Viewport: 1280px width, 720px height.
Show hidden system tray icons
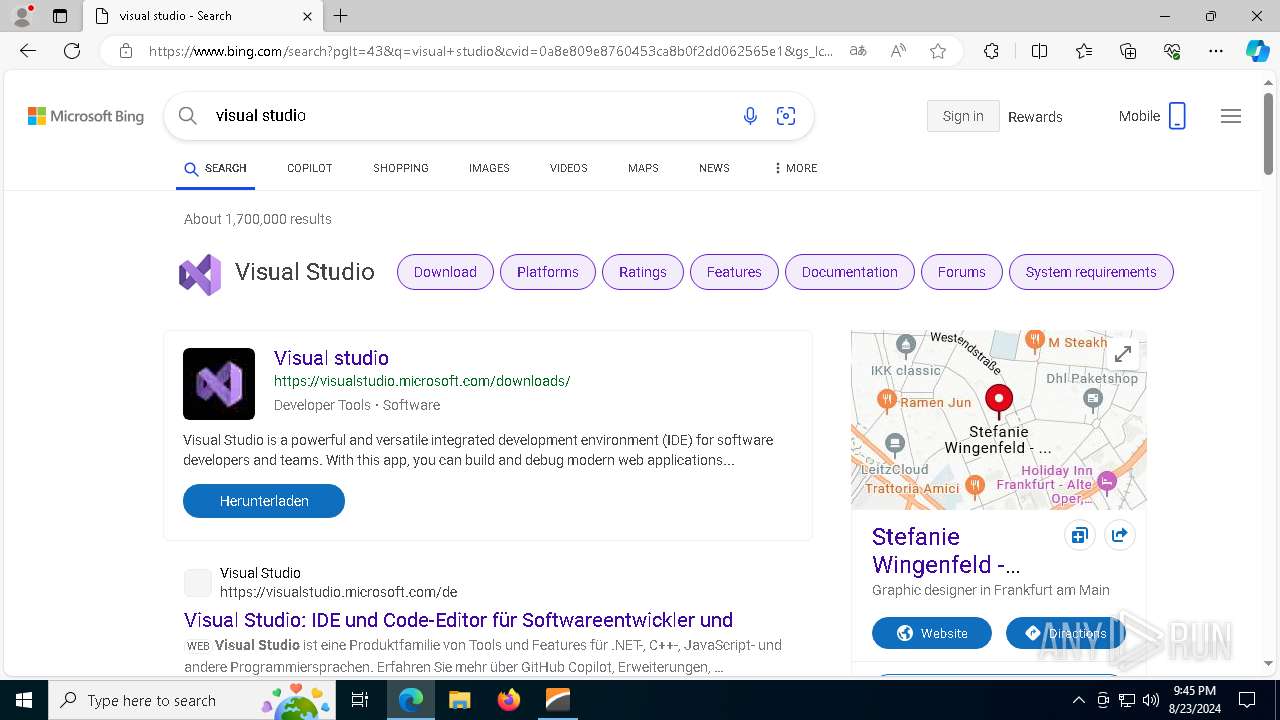pos(1078,700)
